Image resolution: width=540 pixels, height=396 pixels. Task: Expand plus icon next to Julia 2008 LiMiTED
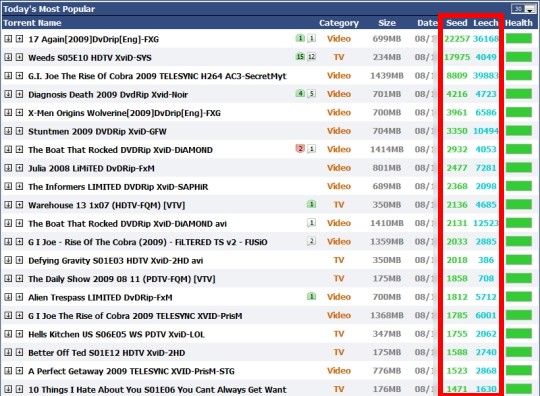20,168
